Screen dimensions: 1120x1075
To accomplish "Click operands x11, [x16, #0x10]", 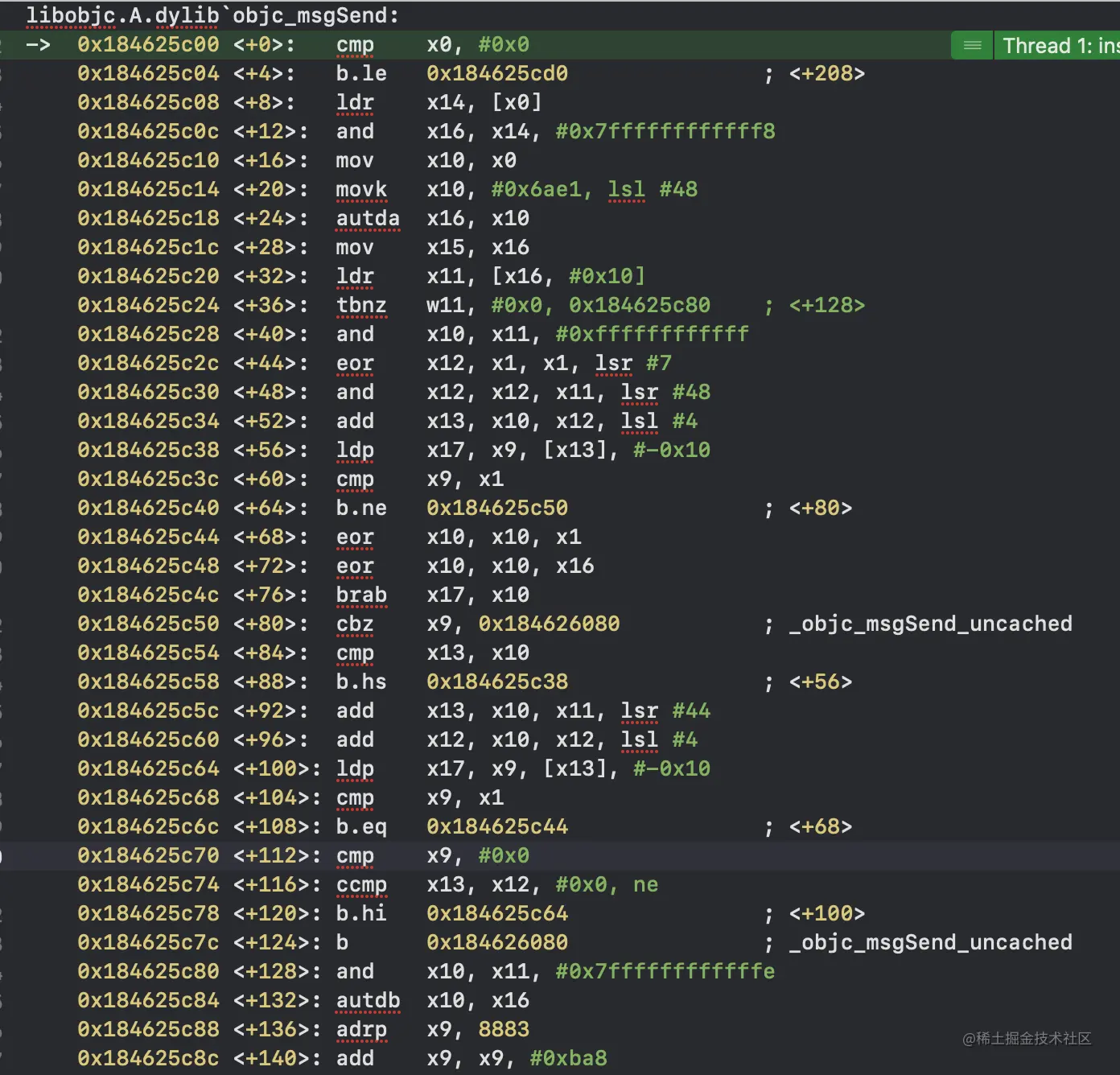I will pyautogui.click(x=536, y=277).
